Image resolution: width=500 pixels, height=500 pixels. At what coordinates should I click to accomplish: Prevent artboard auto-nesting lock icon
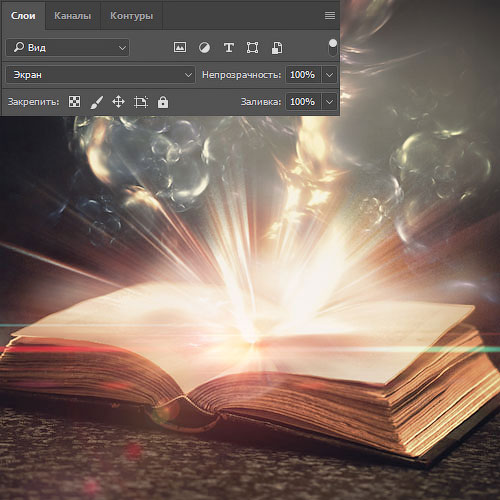click(141, 102)
